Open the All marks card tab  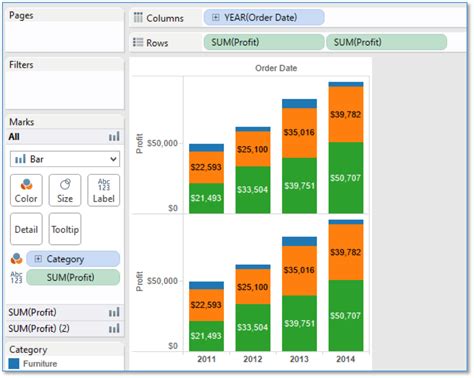coord(65,137)
